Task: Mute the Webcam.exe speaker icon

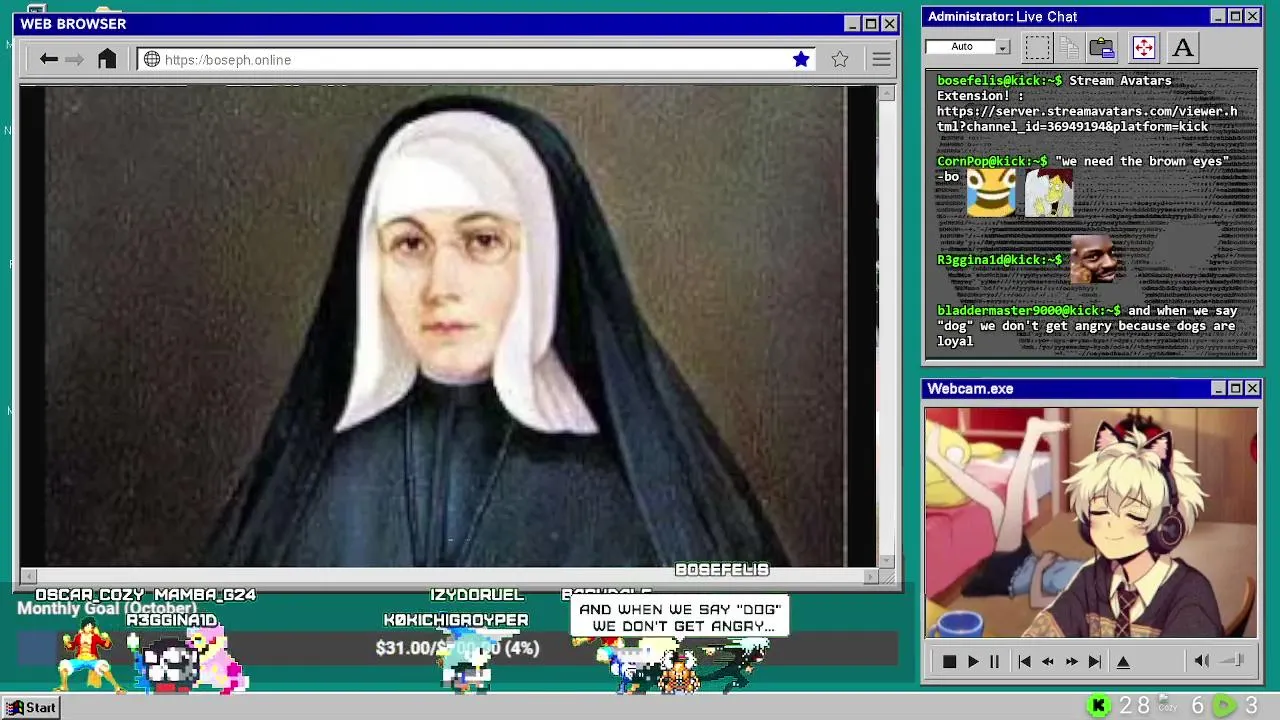Action: [1202, 660]
